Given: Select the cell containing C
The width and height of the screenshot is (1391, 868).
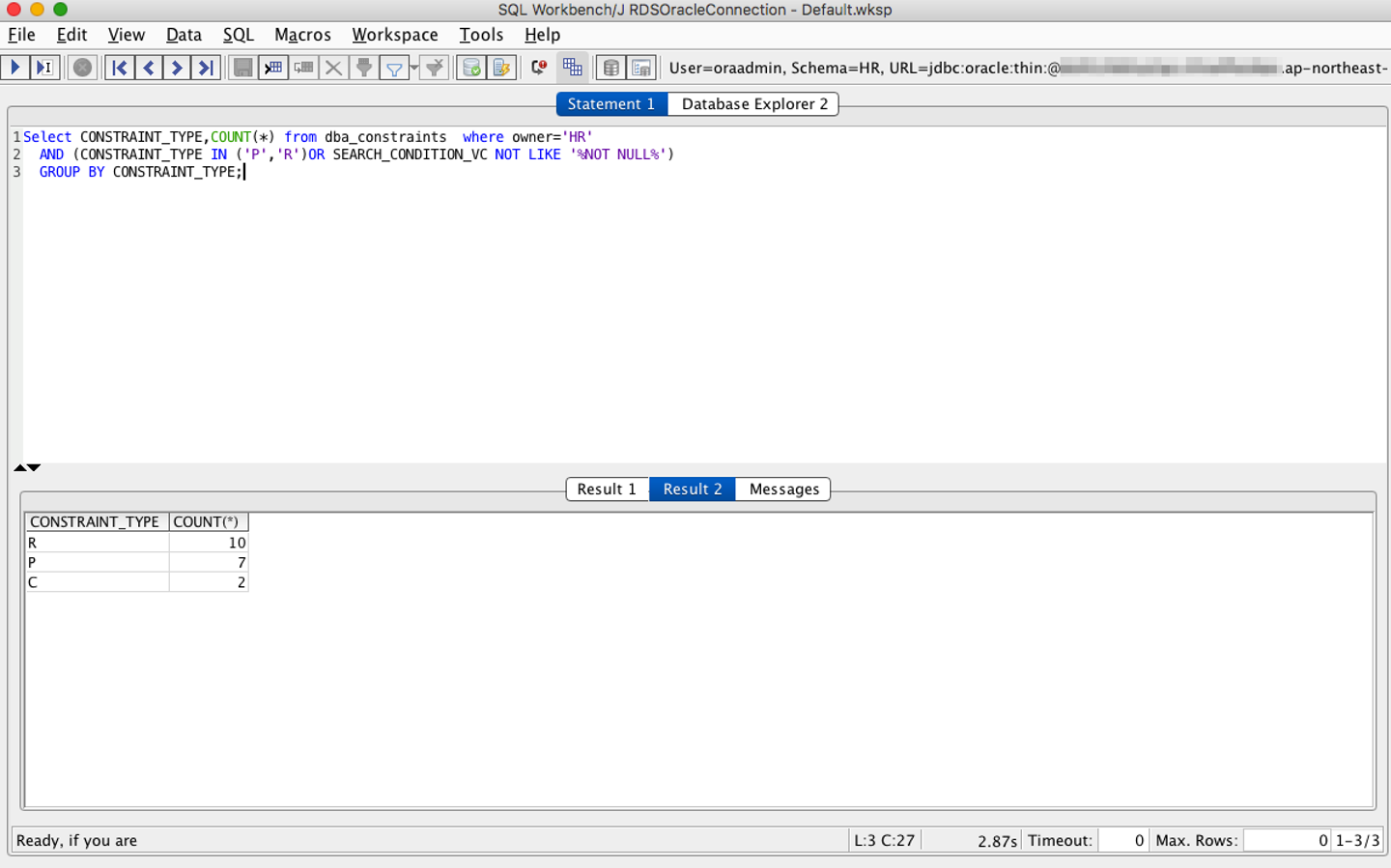Looking at the screenshot, I should (x=97, y=582).
